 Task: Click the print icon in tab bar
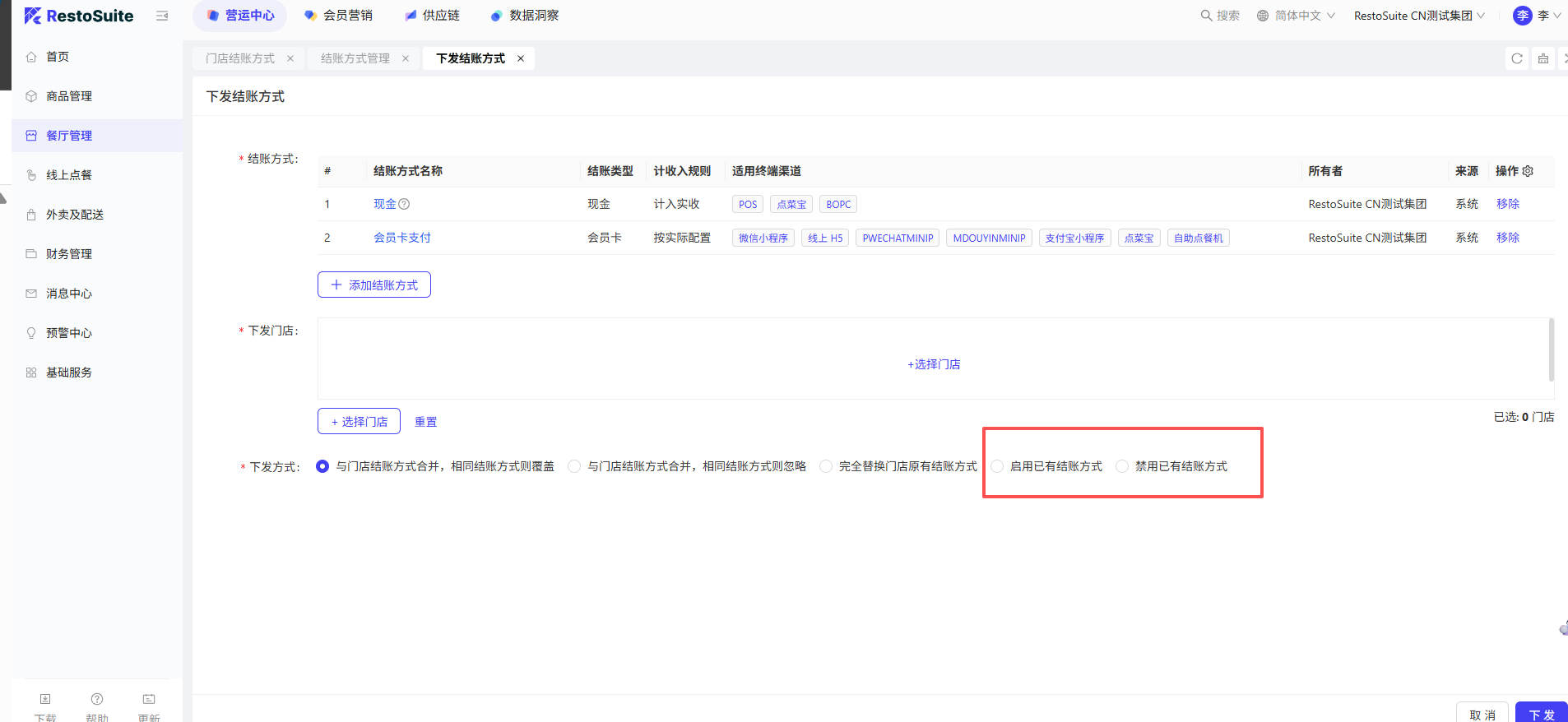tap(1543, 58)
